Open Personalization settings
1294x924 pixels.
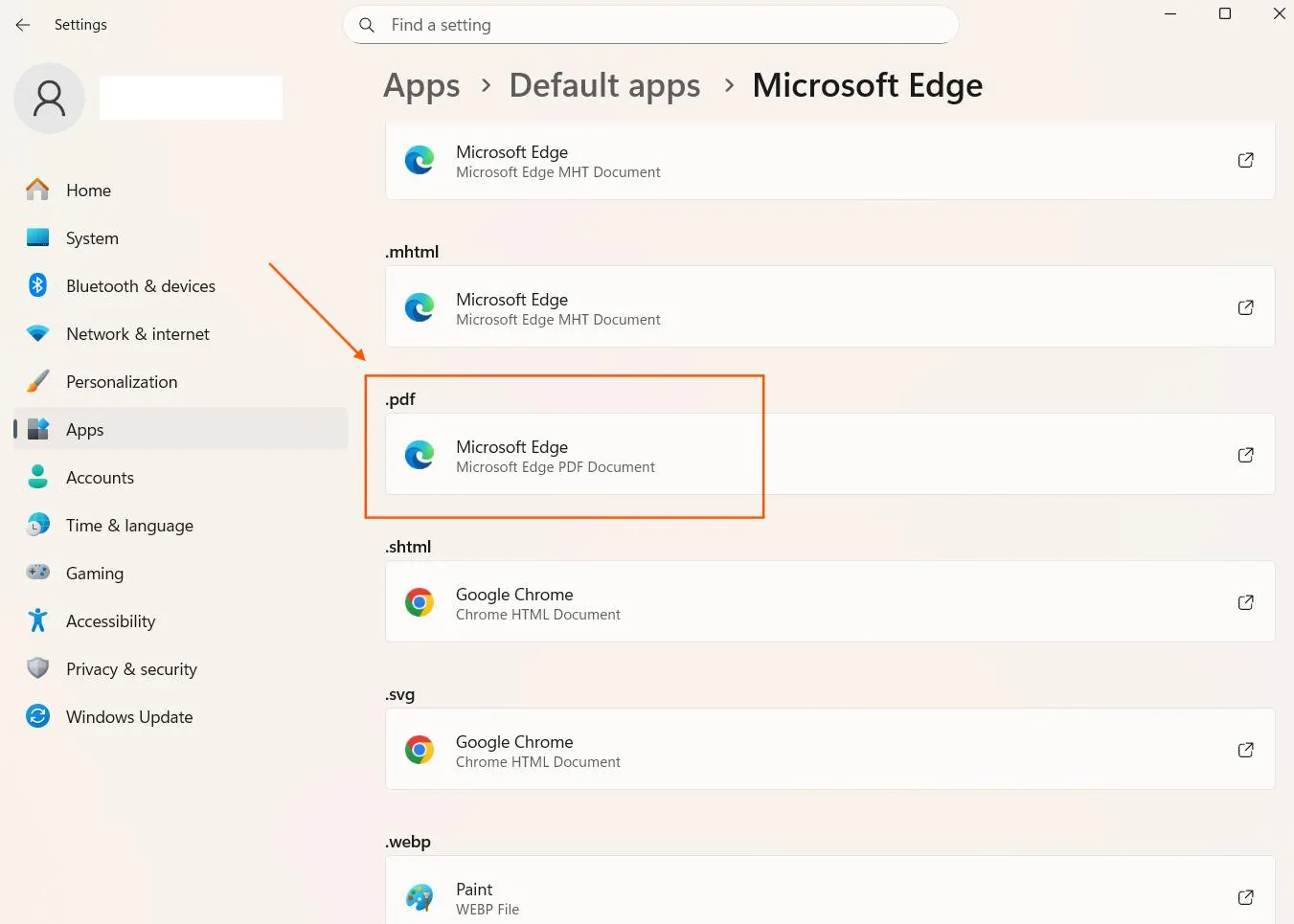pos(122,382)
